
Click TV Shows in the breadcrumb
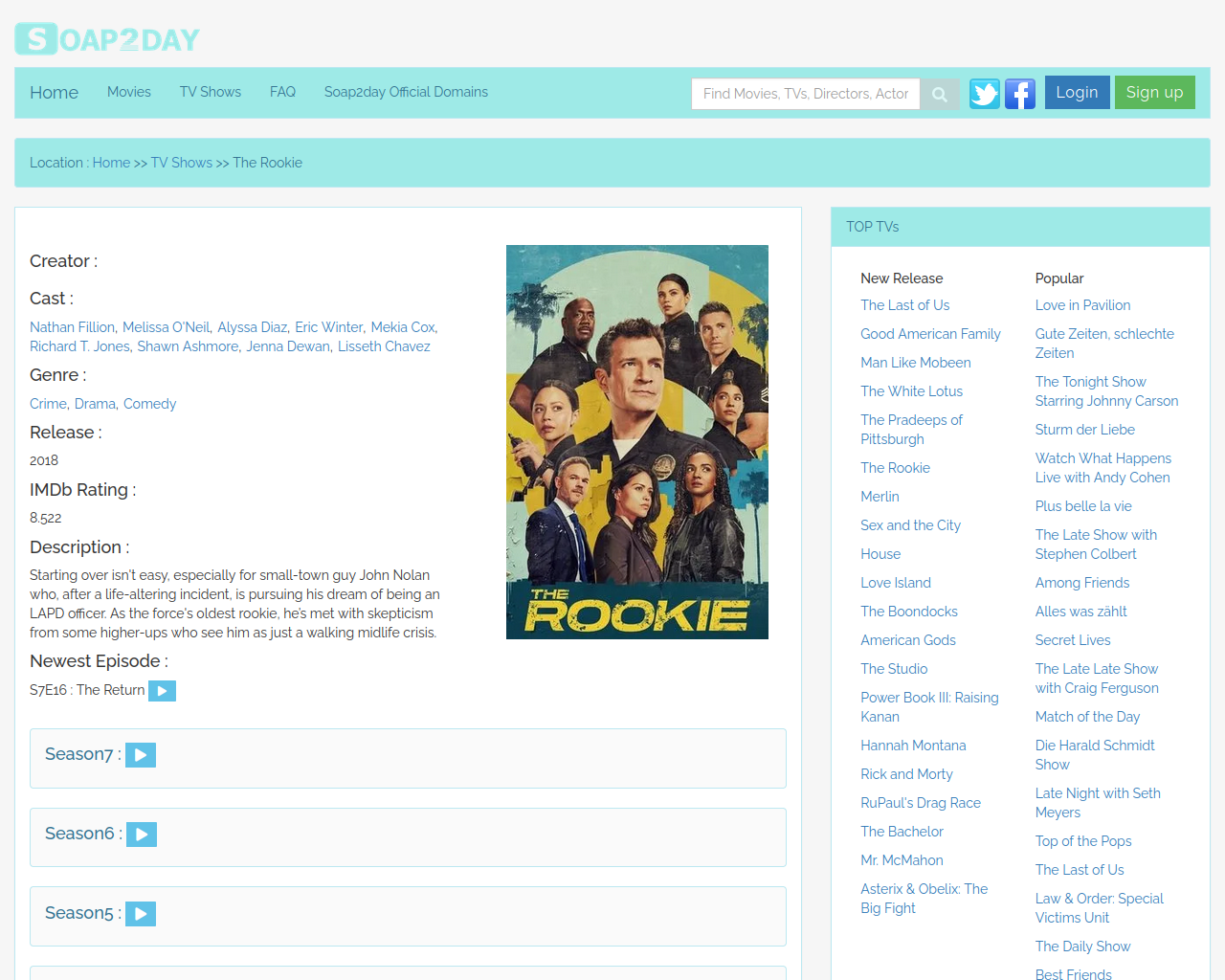182,163
